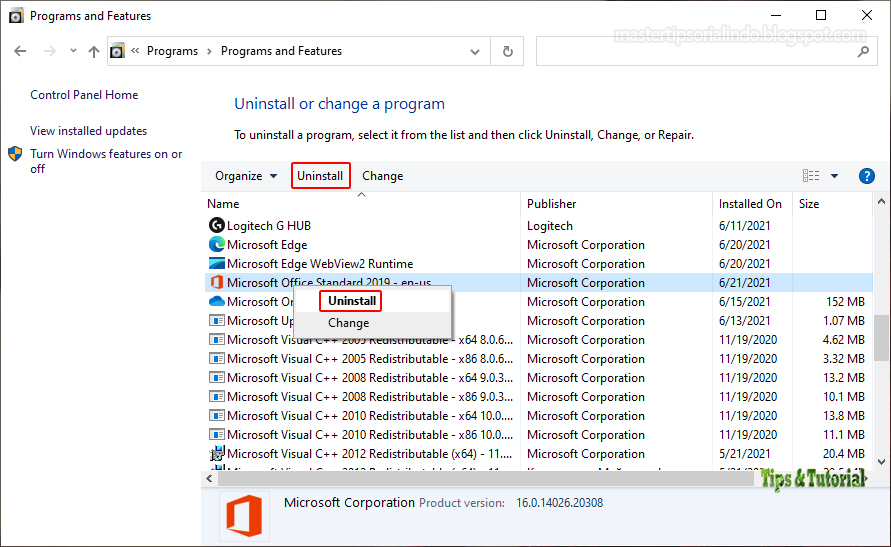Choose Change in the context menu
The width and height of the screenshot is (891, 547).
(x=348, y=323)
